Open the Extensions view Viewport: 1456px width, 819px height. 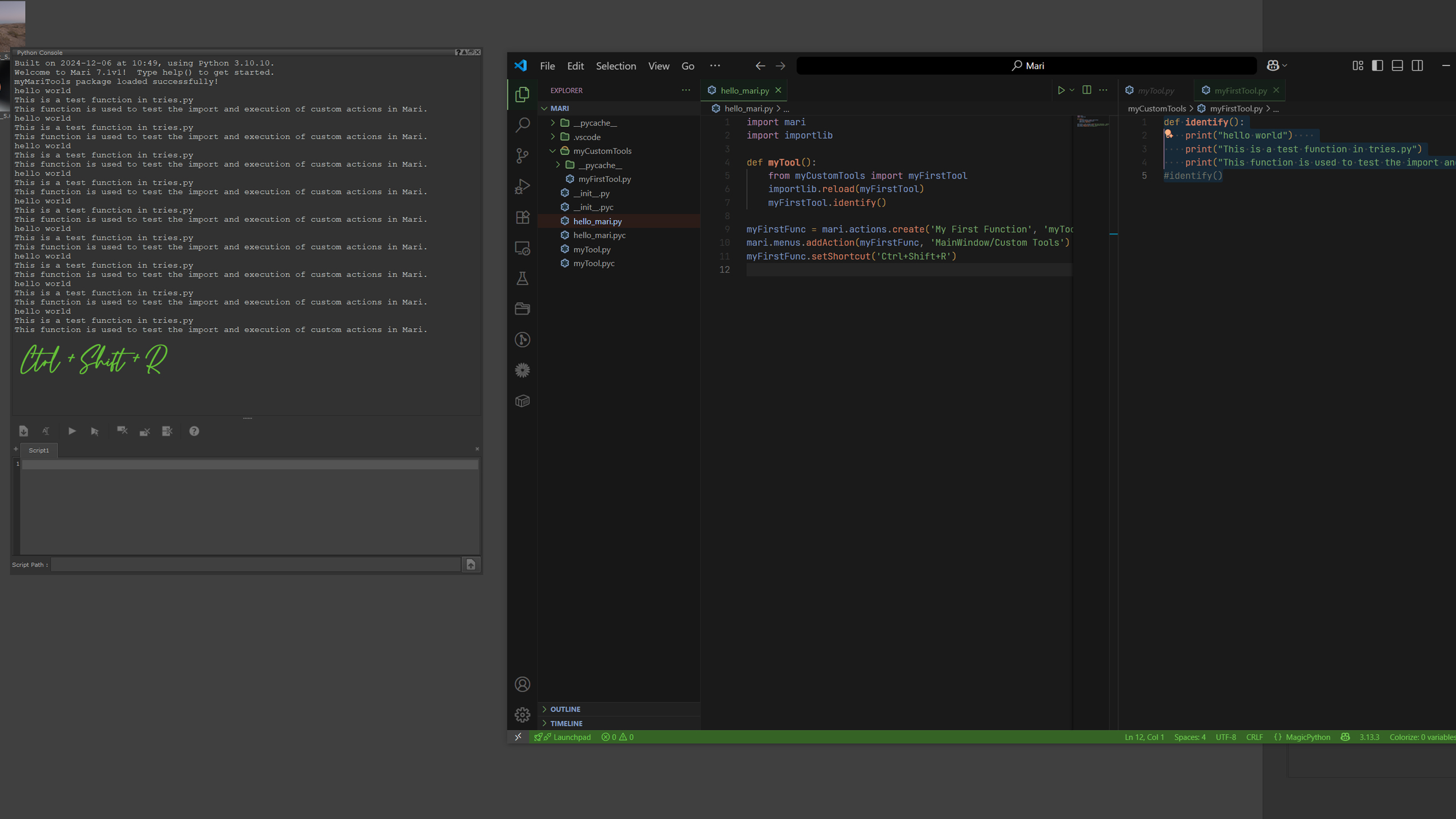pos(522,217)
